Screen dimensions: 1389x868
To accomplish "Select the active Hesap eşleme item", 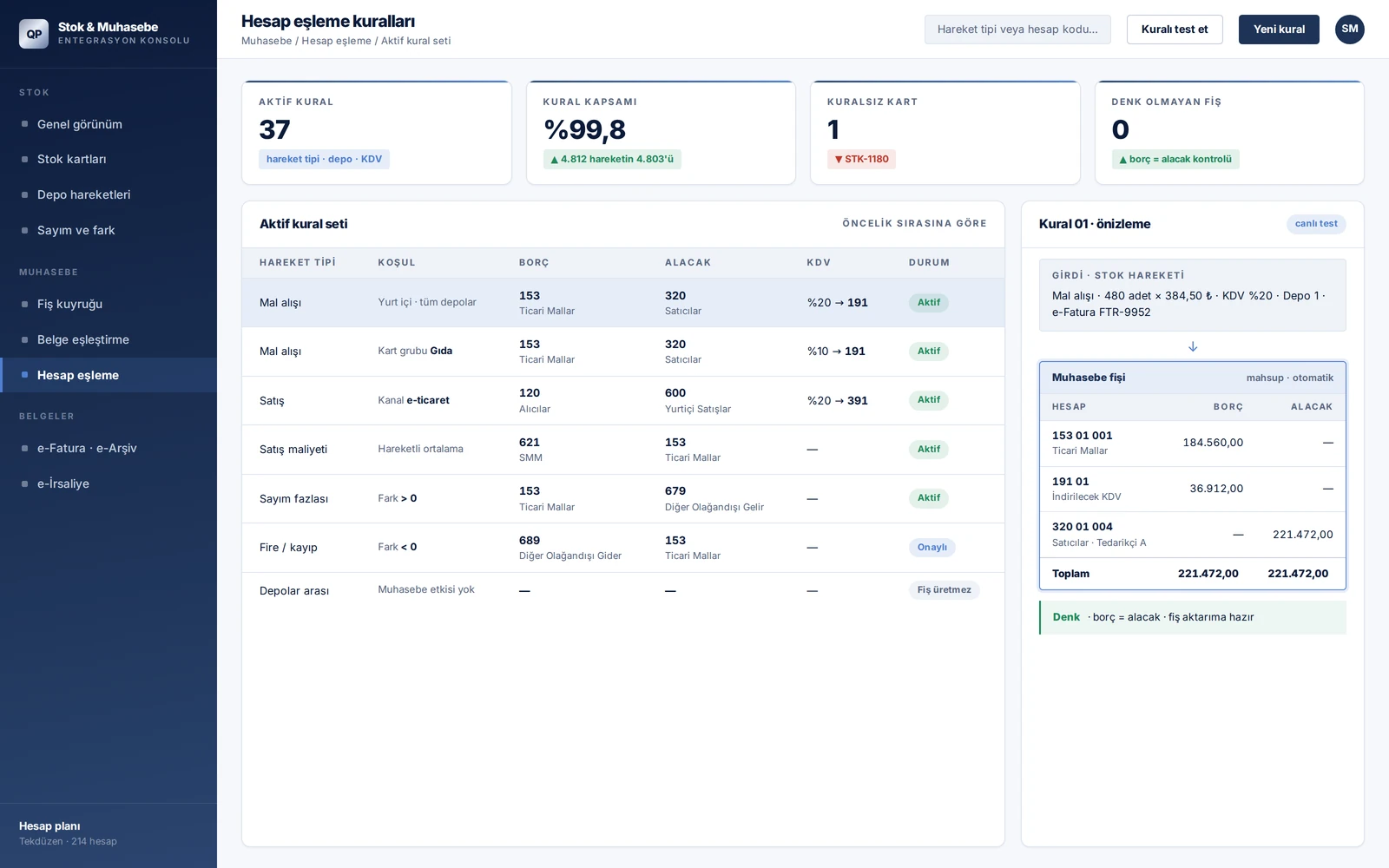I will pyautogui.click(x=109, y=375).
